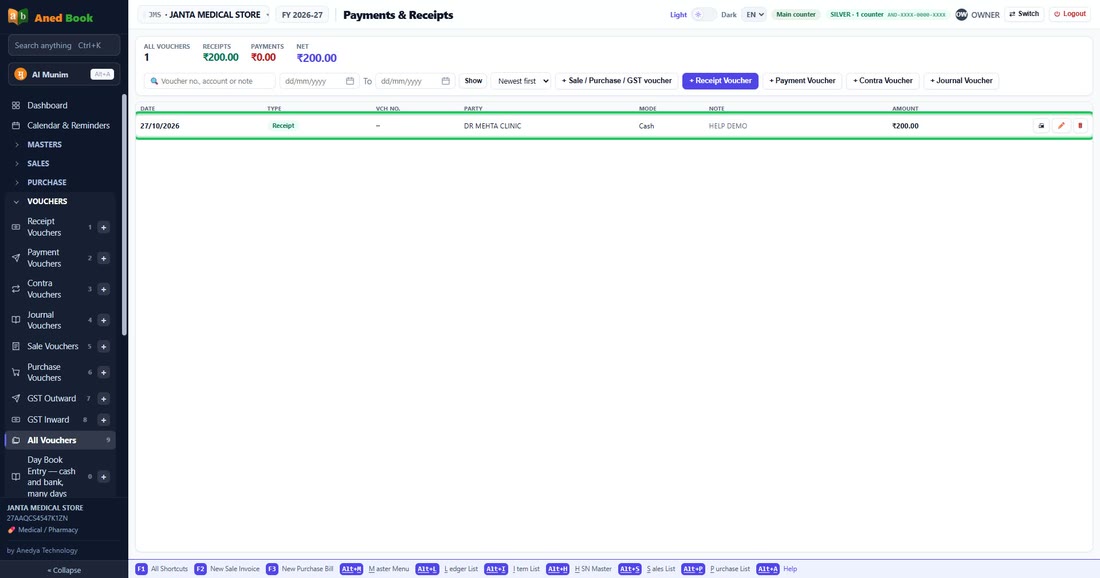Image resolution: width=1100 pixels, height=578 pixels.
Task: Click the Aned Book logo icon
Action: [x=18, y=17]
